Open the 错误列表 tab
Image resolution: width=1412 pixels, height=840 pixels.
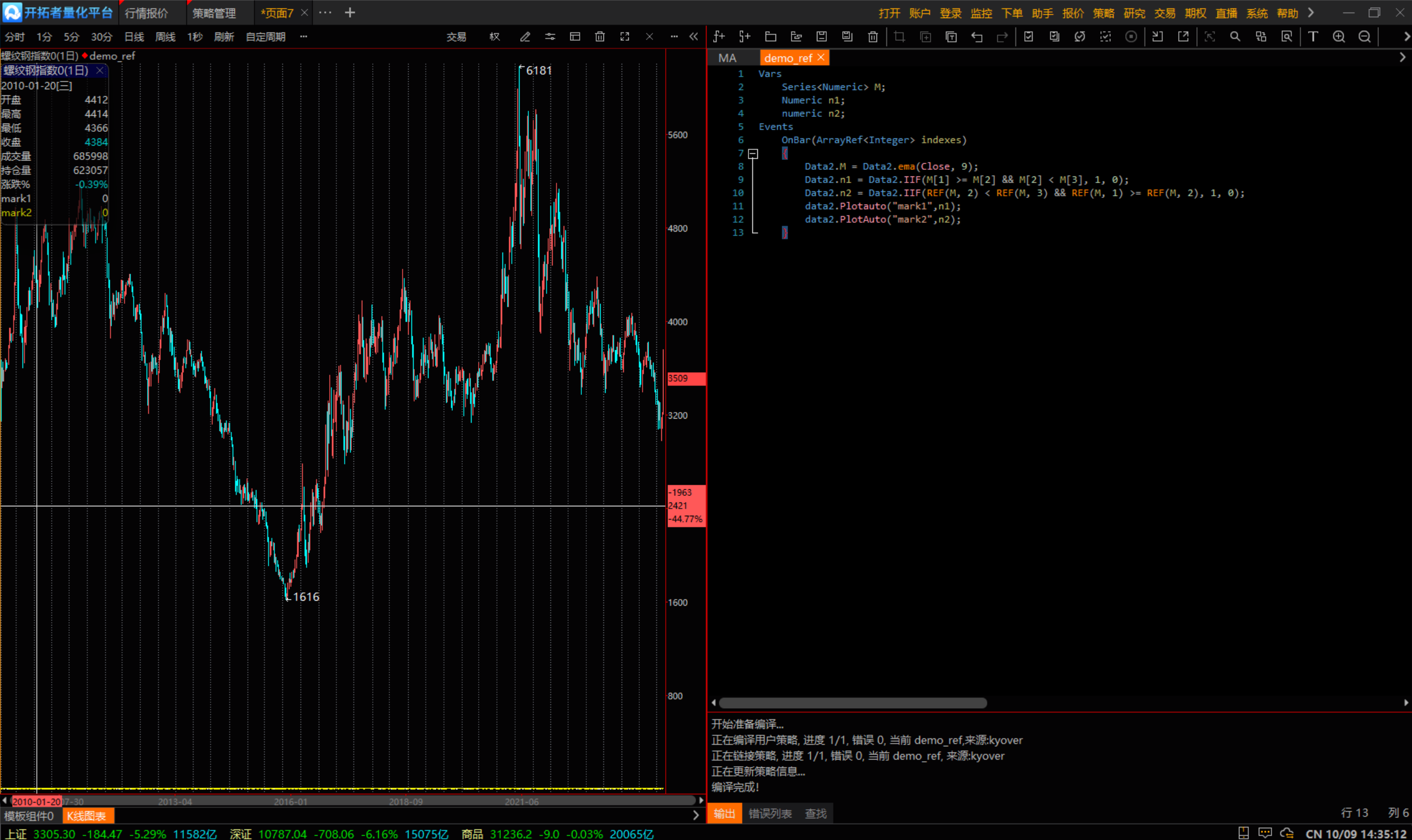click(x=770, y=814)
